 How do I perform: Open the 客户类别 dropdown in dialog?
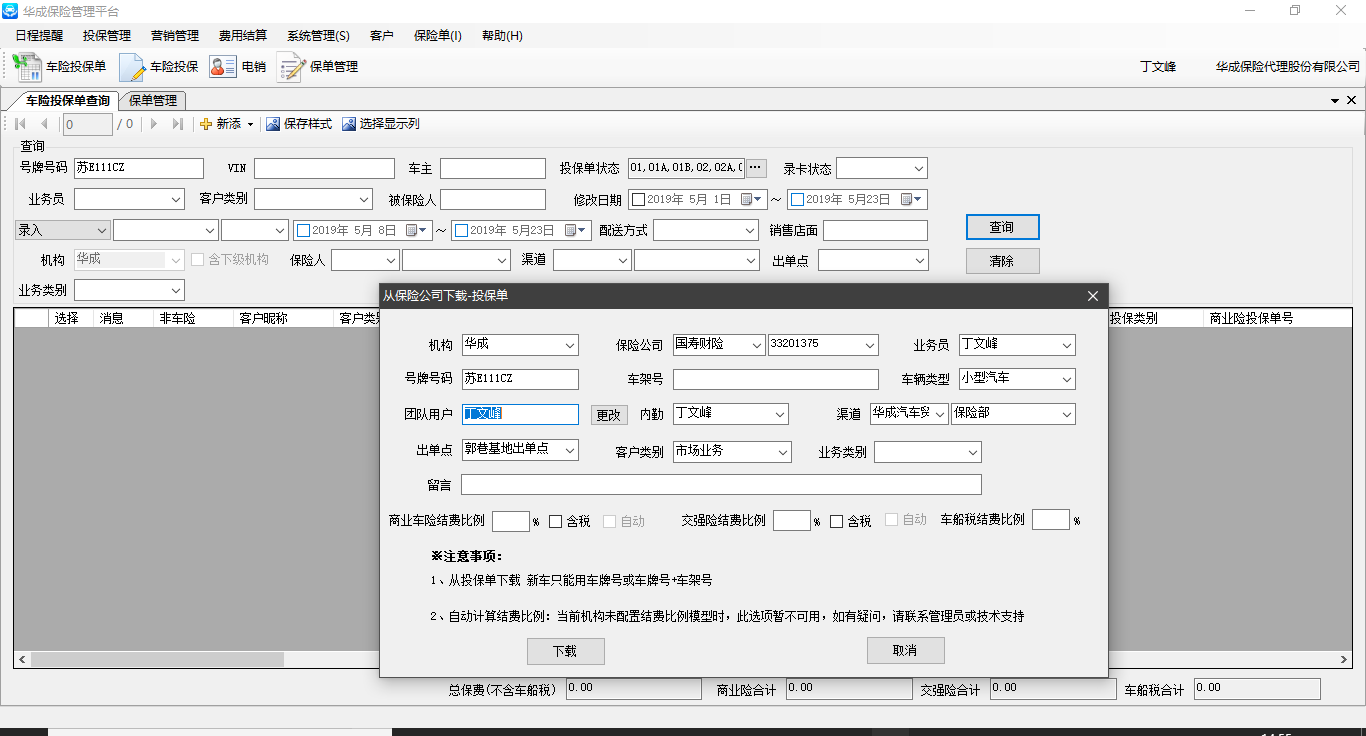tap(782, 452)
